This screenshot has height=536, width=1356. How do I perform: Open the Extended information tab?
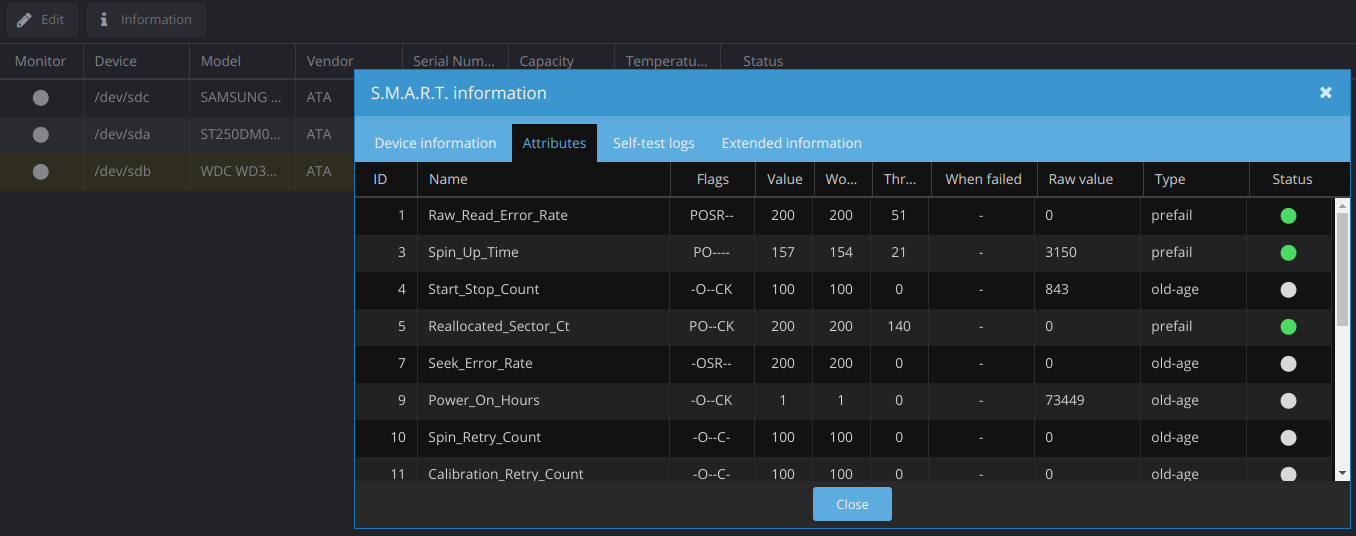coord(792,143)
